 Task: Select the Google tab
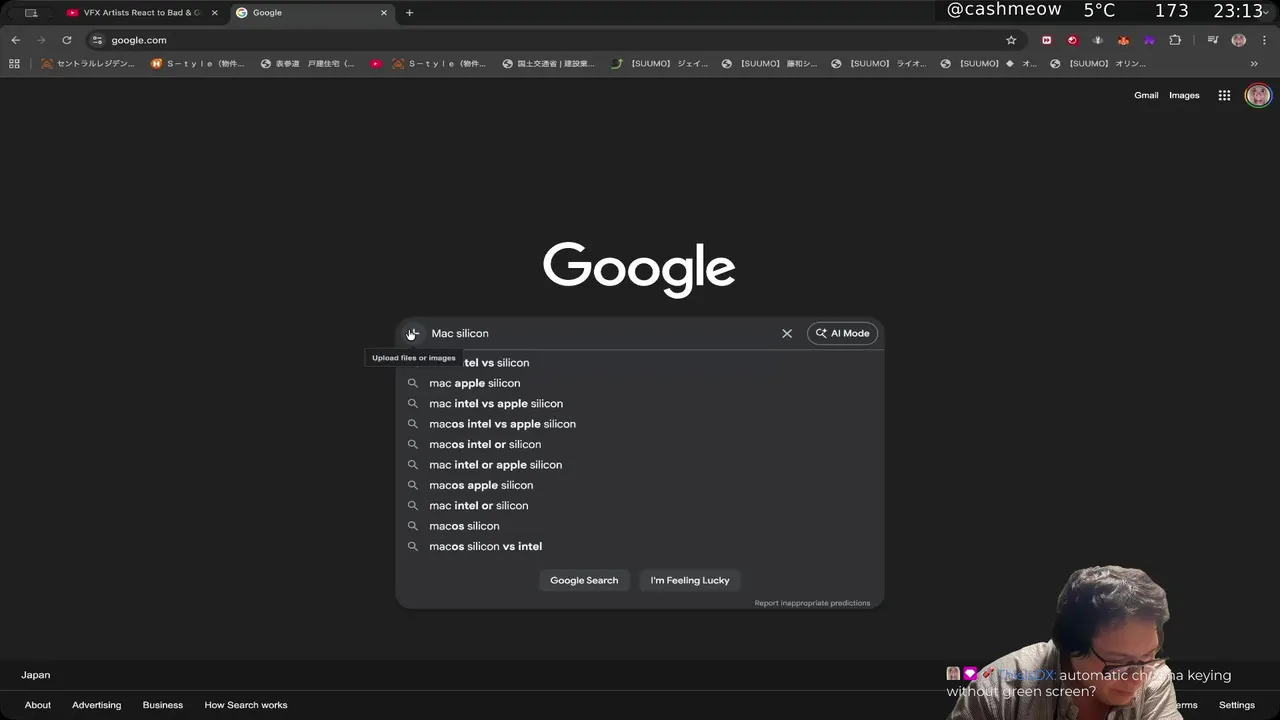click(313, 13)
